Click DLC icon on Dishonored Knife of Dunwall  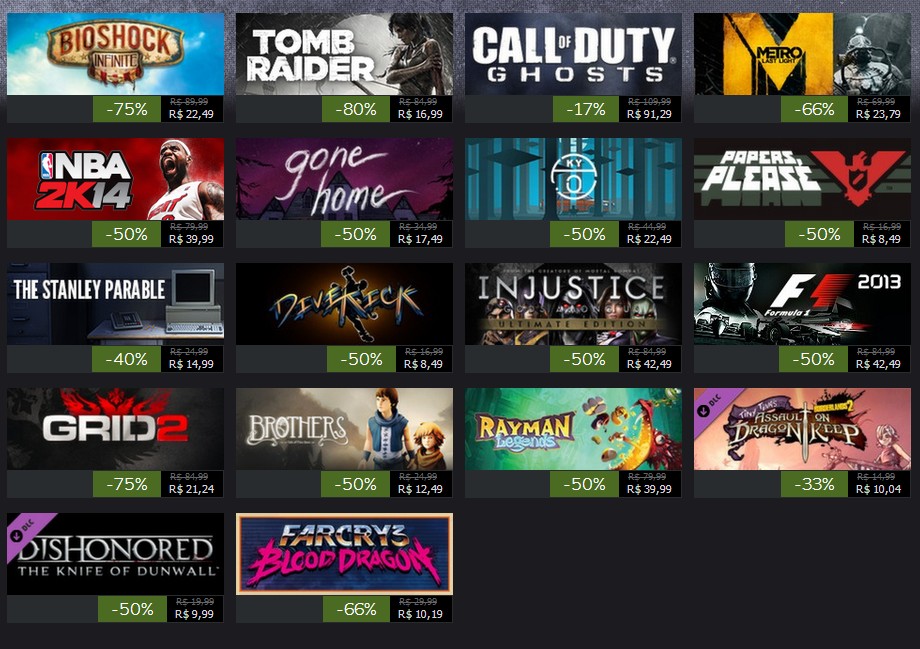coord(22,528)
